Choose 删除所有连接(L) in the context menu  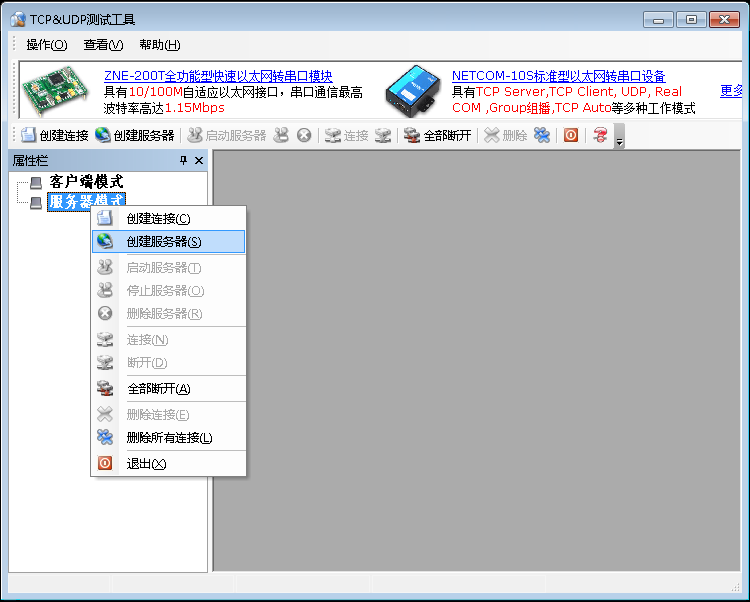pyautogui.click(x=168, y=438)
